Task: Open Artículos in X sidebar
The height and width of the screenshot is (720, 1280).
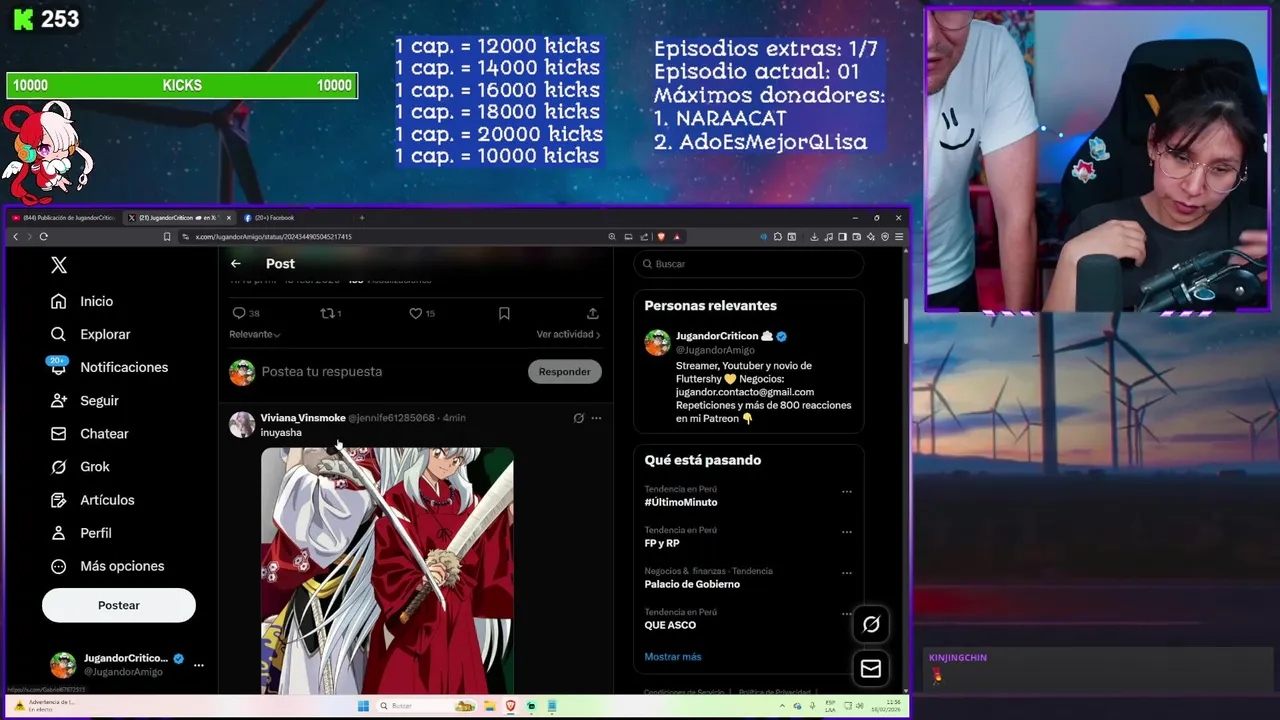Action: pos(93,500)
